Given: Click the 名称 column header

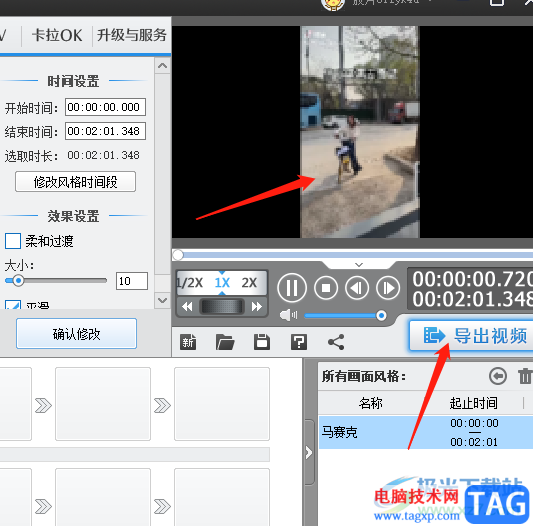Looking at the screenshot, I should [x=371, y=403].
